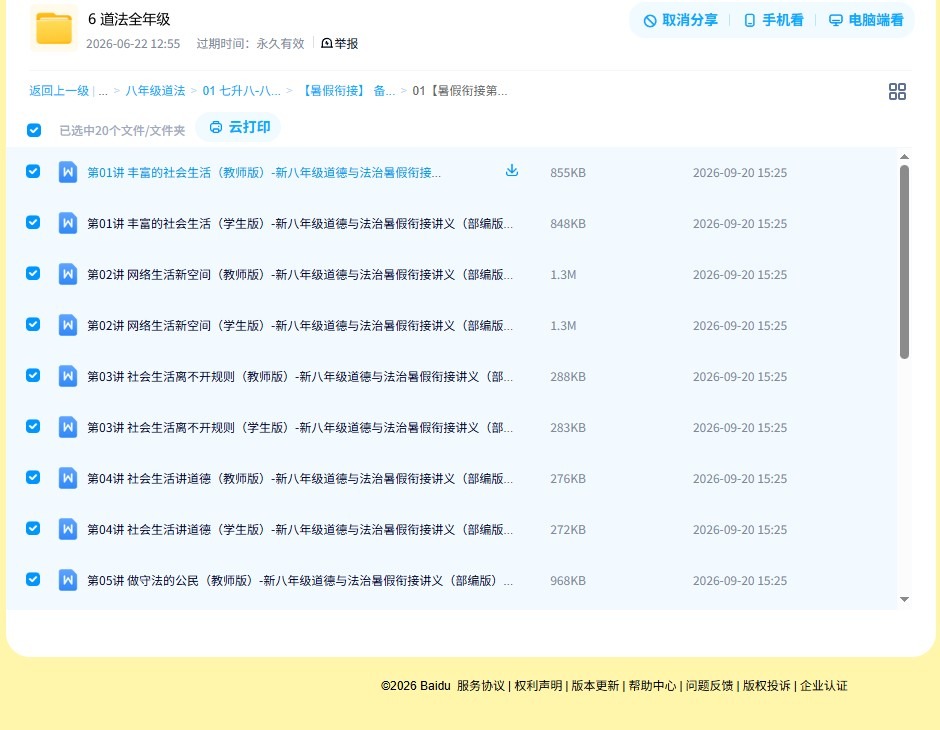
Task: Open file 第01讲 丰富的社会生活（学生版）
Action: coord(300,224)
